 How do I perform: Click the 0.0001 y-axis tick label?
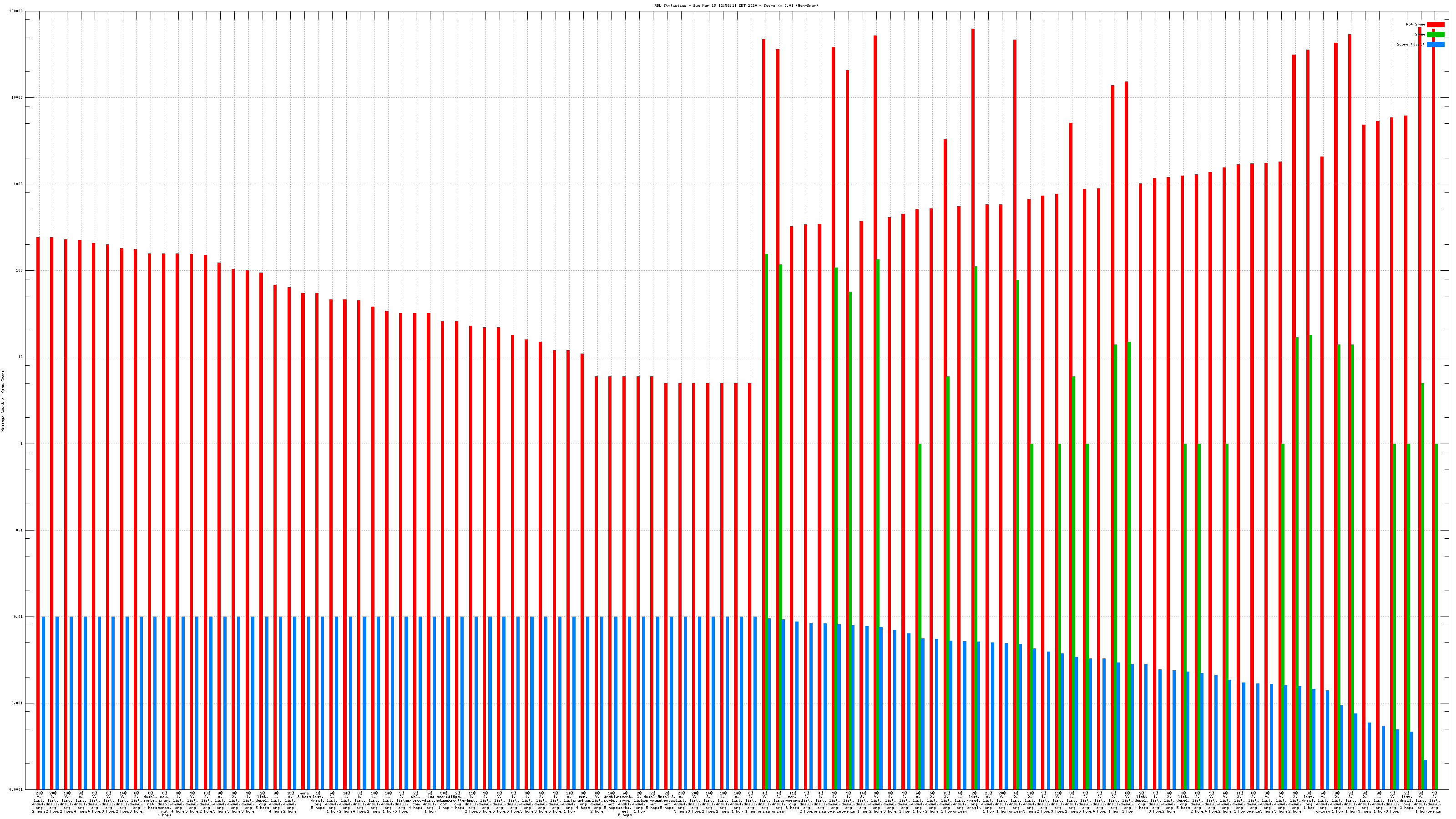click(16, 789)
